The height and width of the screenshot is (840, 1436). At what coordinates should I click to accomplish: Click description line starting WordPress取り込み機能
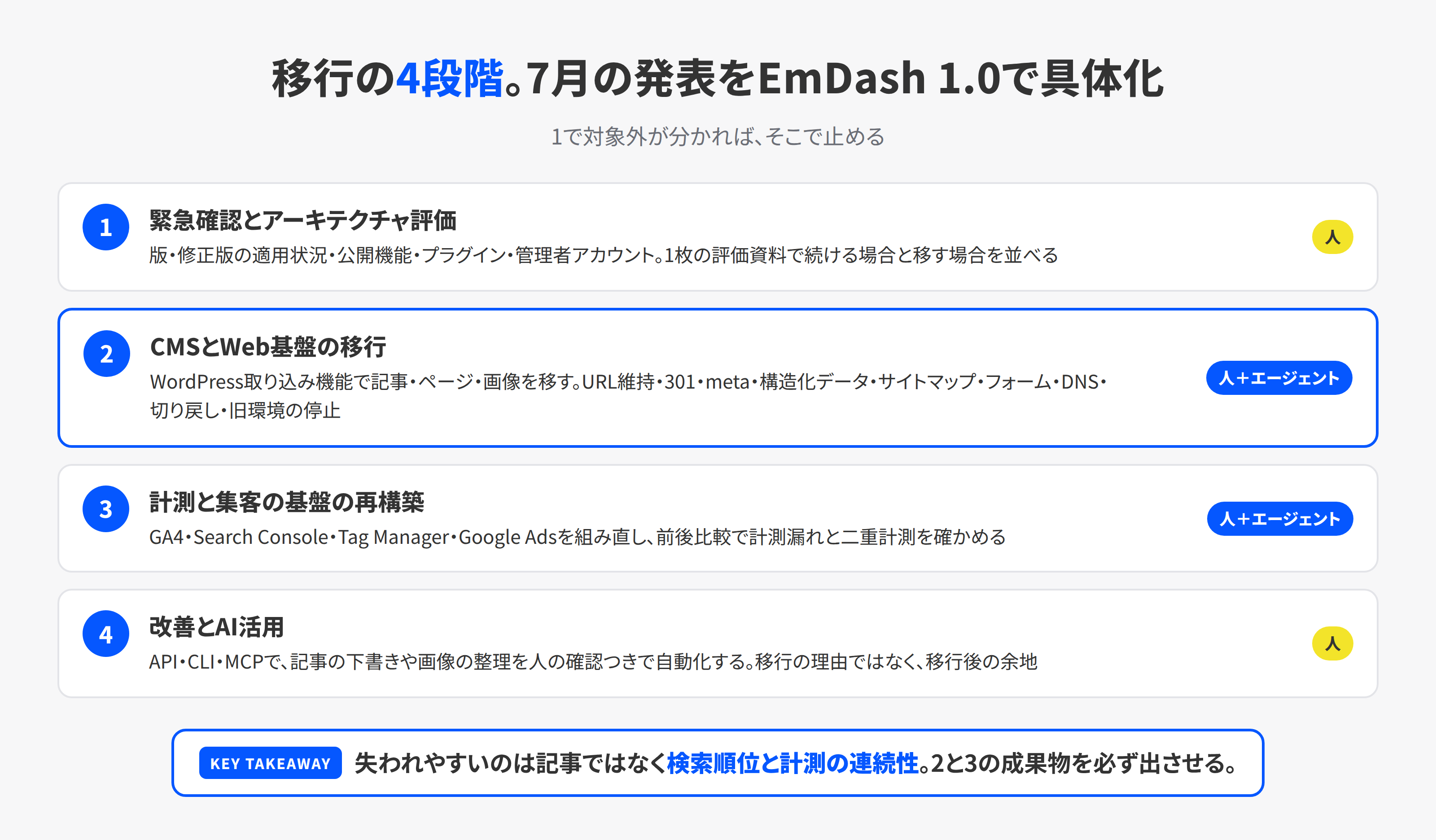628,382
